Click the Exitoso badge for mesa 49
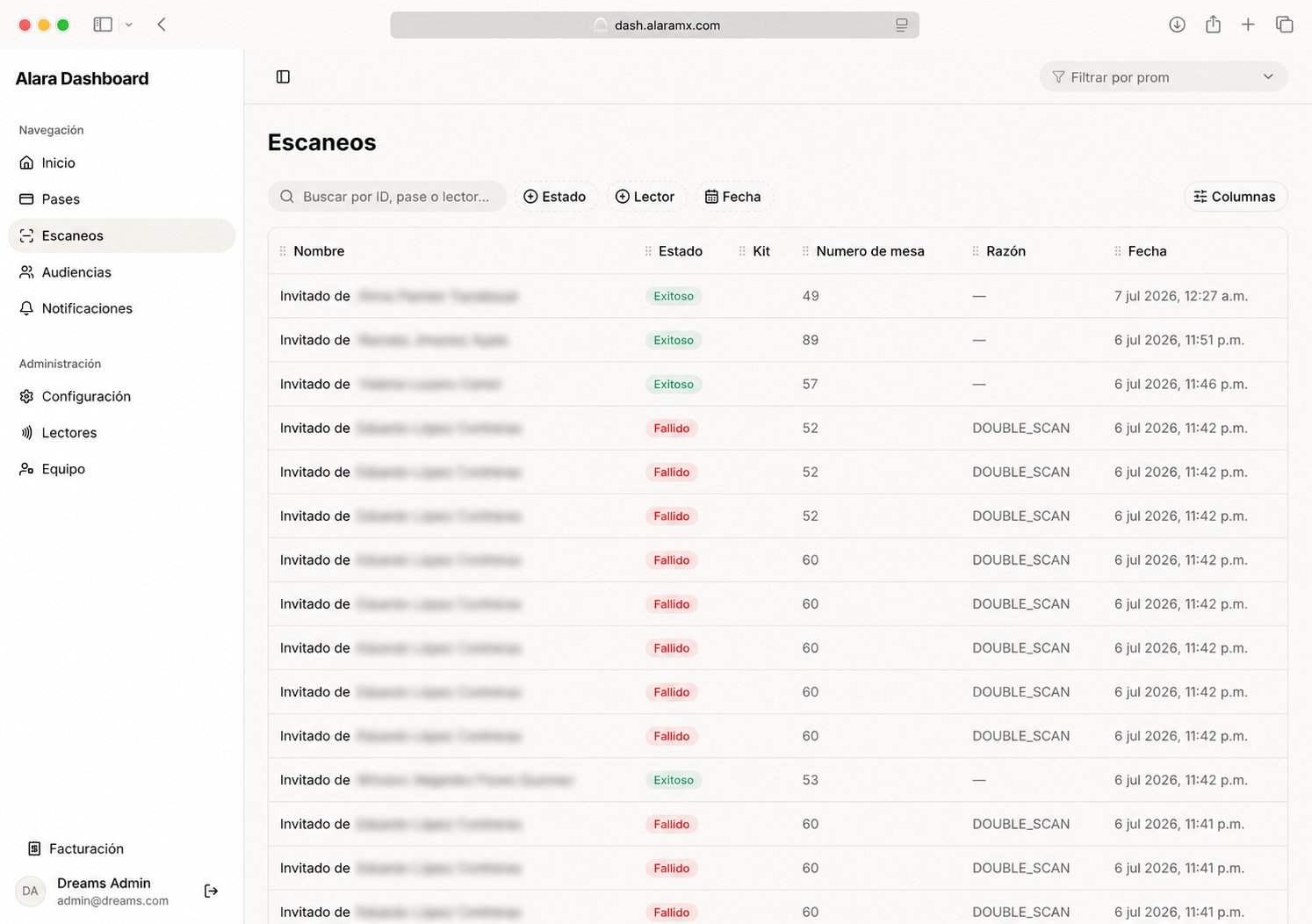Screen dimensions: 1312x924 [674, 296]
